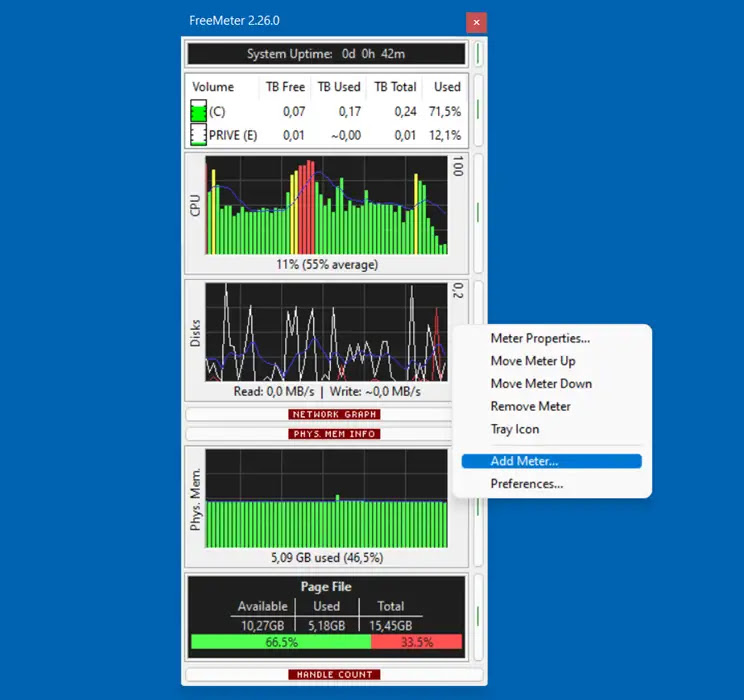Image resolution: width=744 pixels, height=700 pixels.
Task: Close the FreeMeter window
Action: click(476, 22)
